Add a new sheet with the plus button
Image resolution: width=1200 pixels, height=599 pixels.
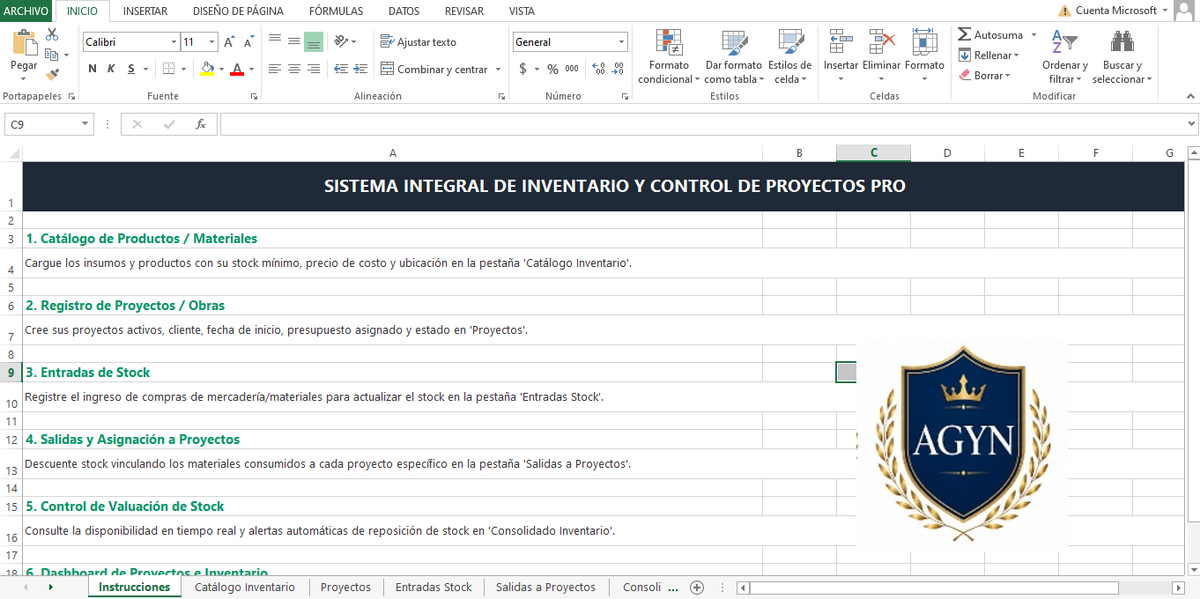pos(697,587)
